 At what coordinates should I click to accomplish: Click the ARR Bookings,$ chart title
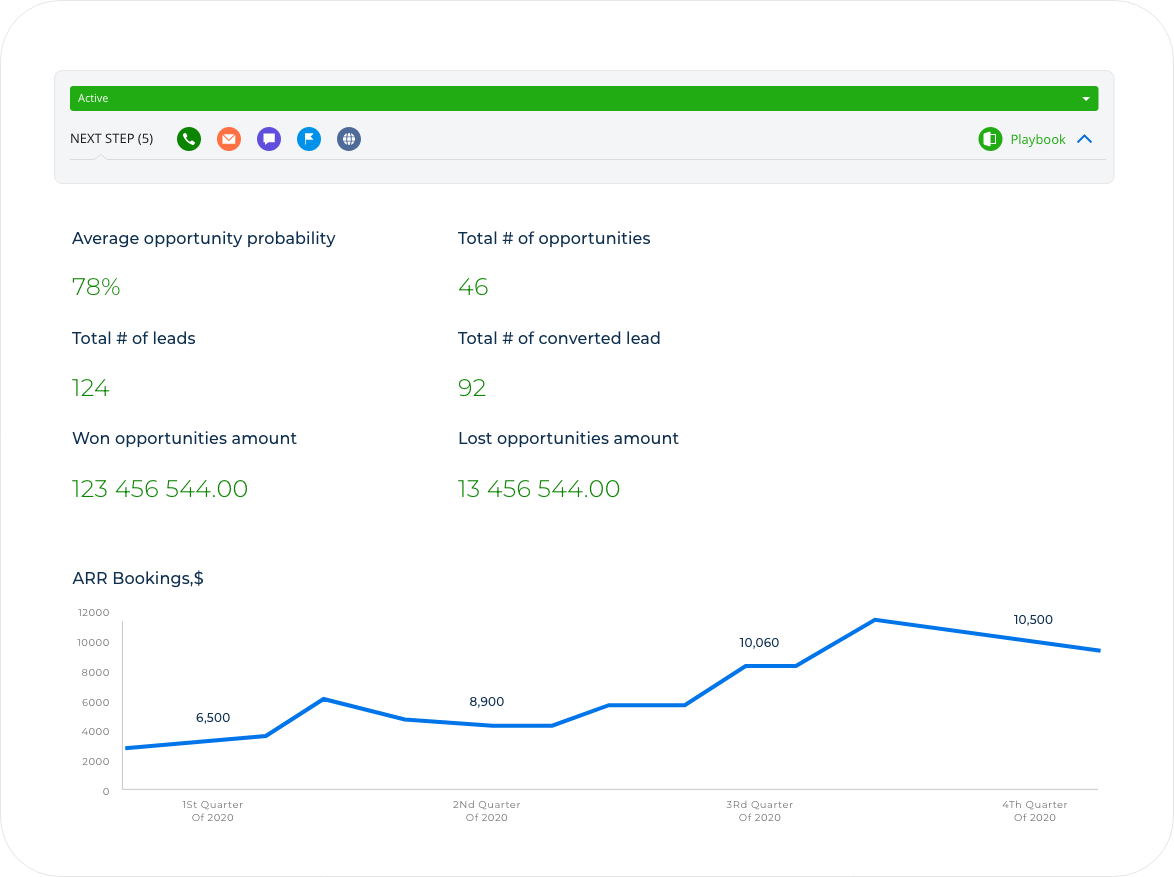point(138,578)
